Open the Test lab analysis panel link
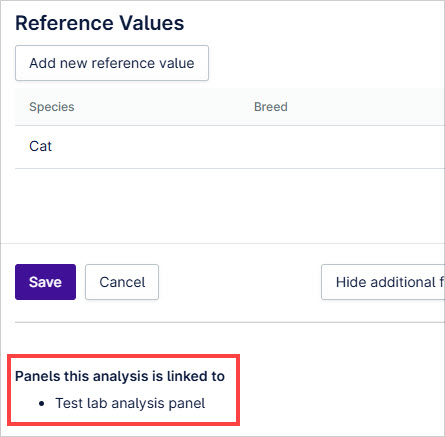This screenshot has height=437, width=445. (x=130, y=403)
